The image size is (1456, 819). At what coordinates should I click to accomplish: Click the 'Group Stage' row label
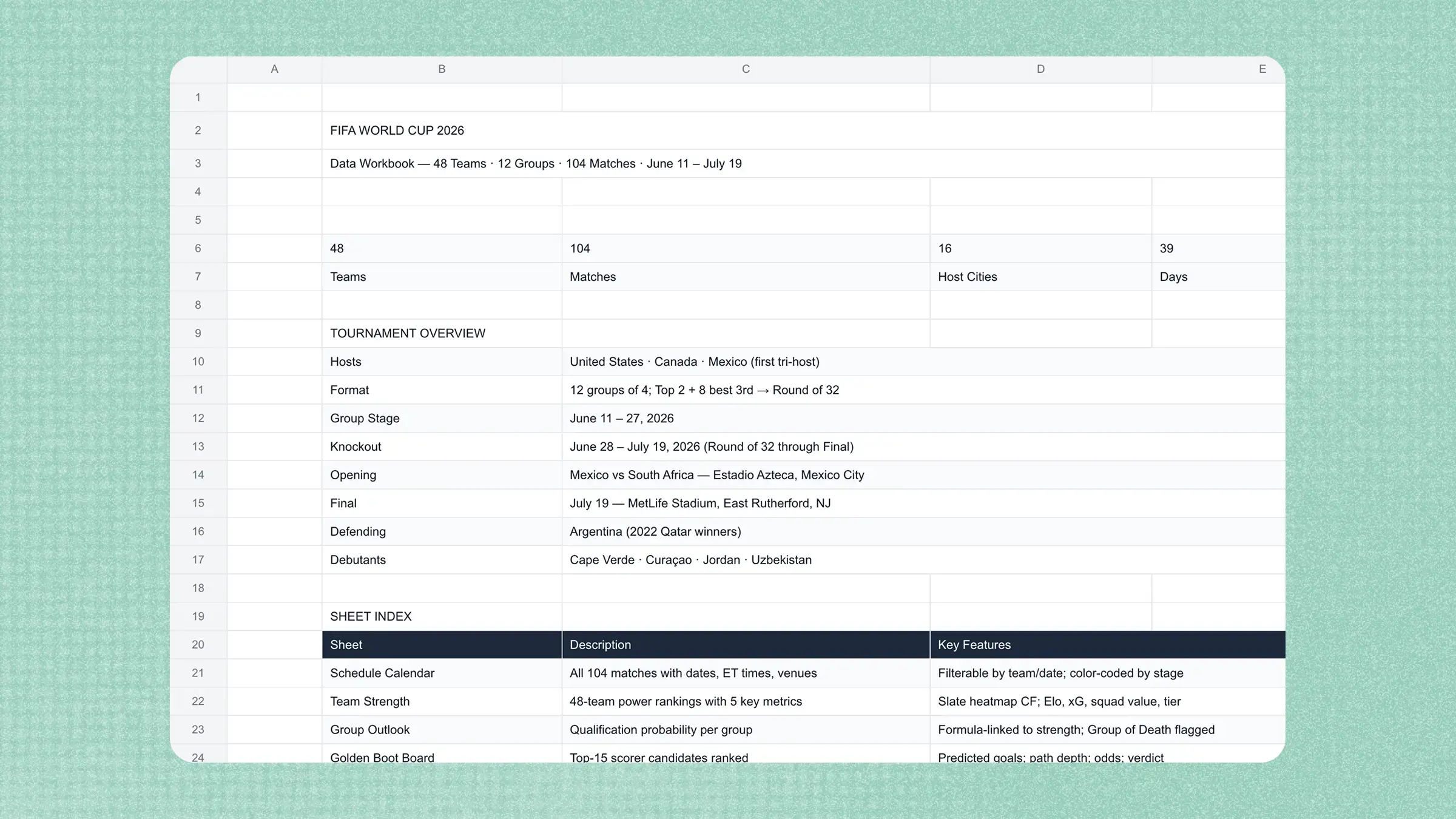(x=442, y=418)
